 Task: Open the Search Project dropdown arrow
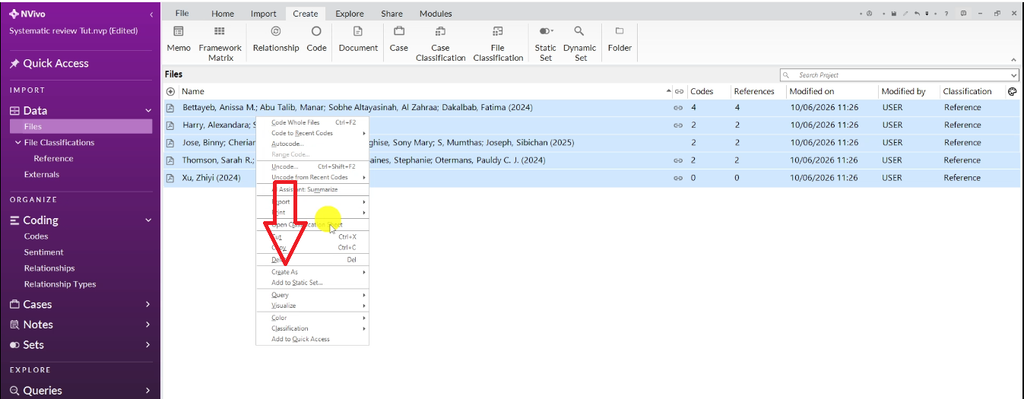(1013, 75)
